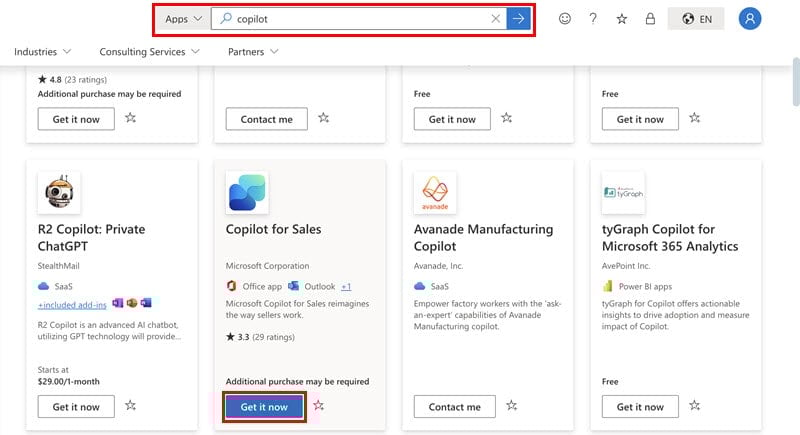Open R2 Copilot: Private ChatGPT title
The image size is (800, 435).
tap(91, 238)
